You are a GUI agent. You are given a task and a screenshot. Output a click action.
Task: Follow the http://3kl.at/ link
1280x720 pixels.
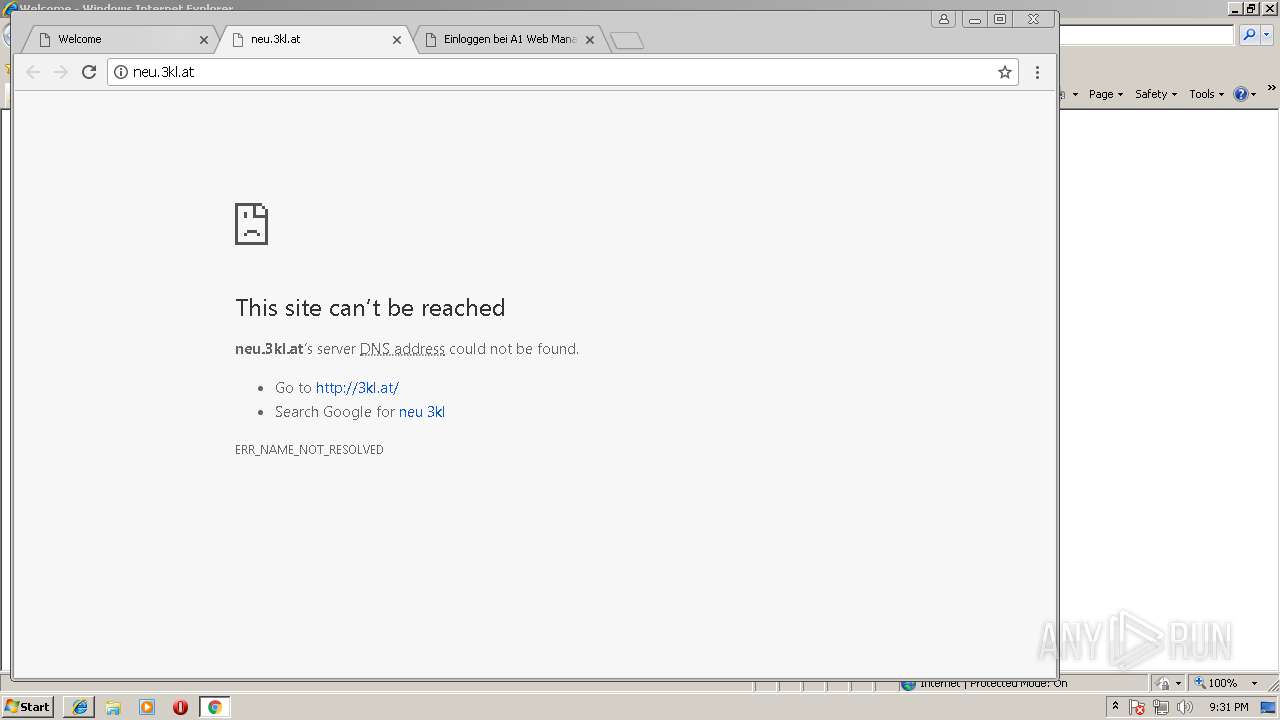click(x=357, y=388)
